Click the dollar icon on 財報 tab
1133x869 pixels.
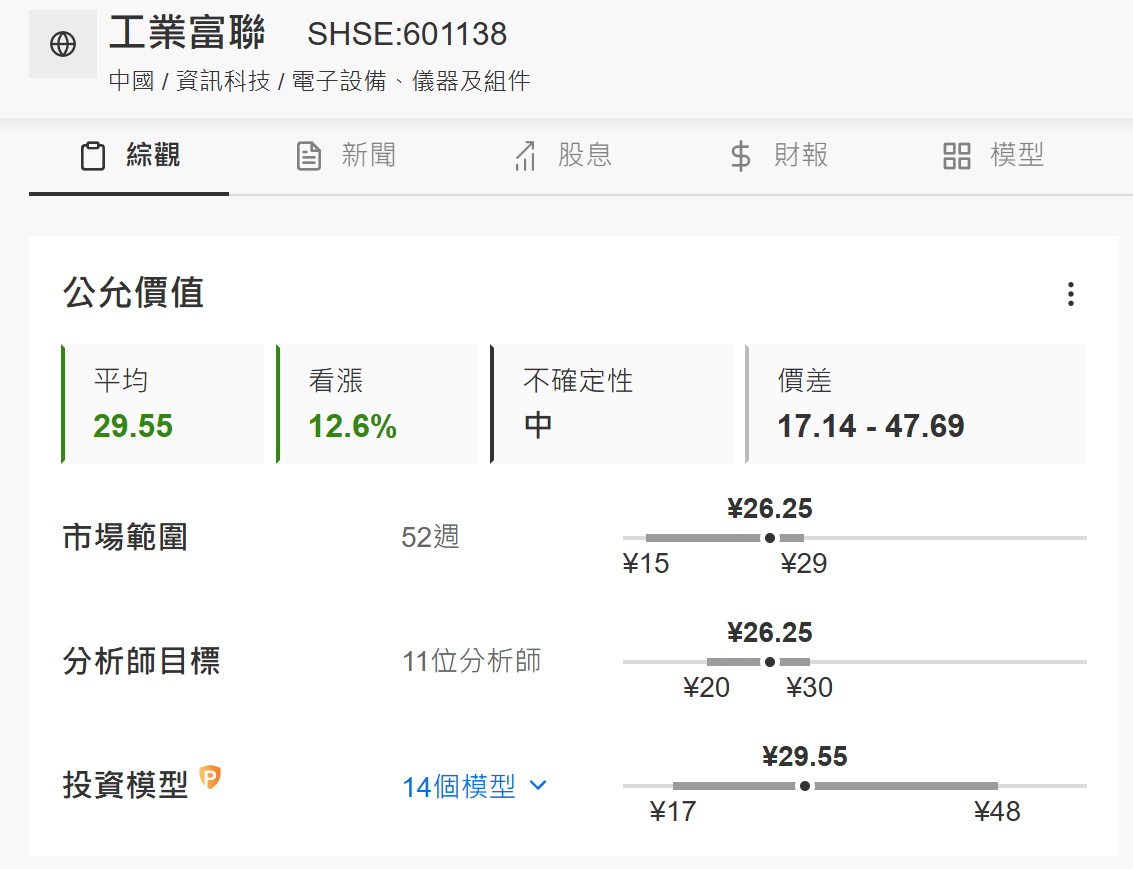click(741, 156)
